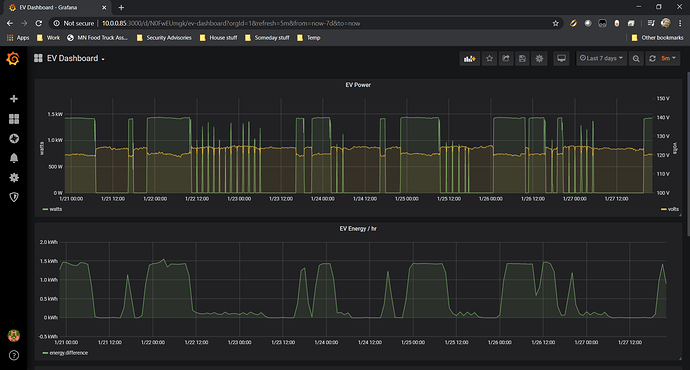Click the volts legend color swatch

coord(664,209)
